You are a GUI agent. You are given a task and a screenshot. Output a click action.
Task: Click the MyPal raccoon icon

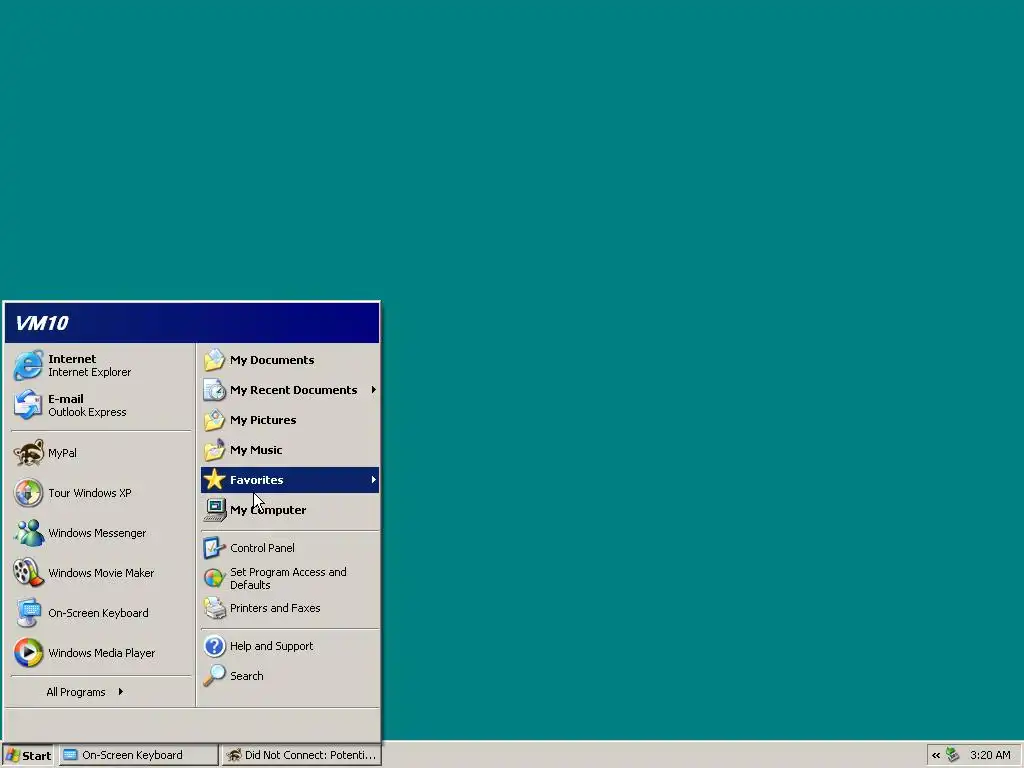28,453
